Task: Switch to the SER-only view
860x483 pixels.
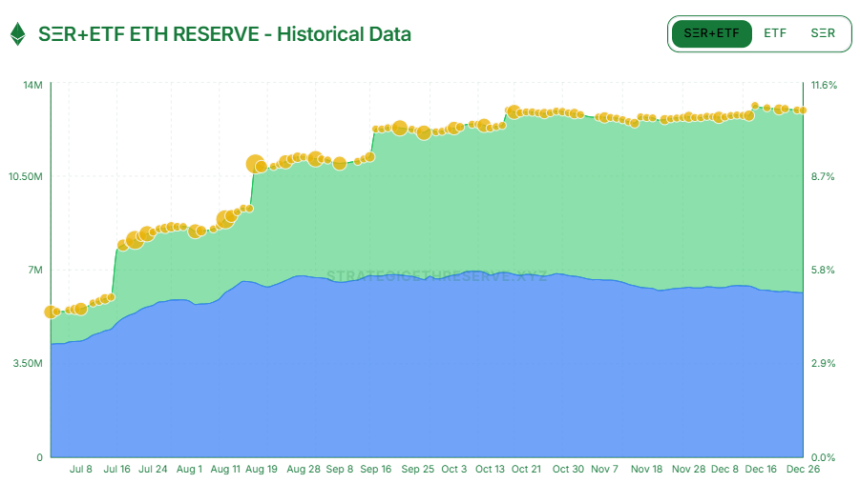Action: click(823, 33)
